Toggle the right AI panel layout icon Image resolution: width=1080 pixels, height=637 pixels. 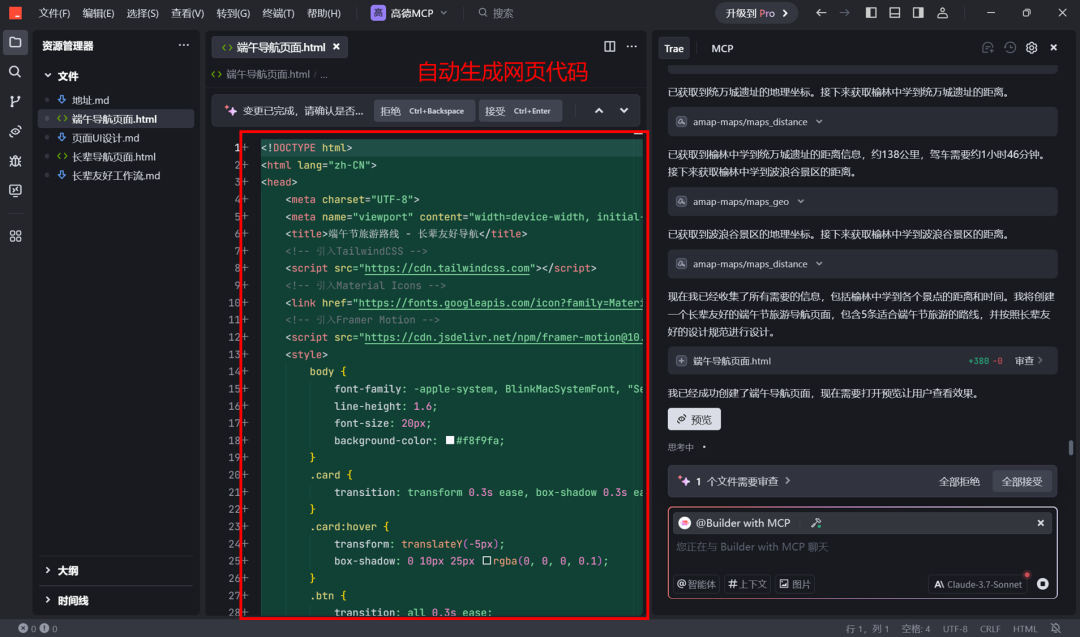tap(918, 13)
